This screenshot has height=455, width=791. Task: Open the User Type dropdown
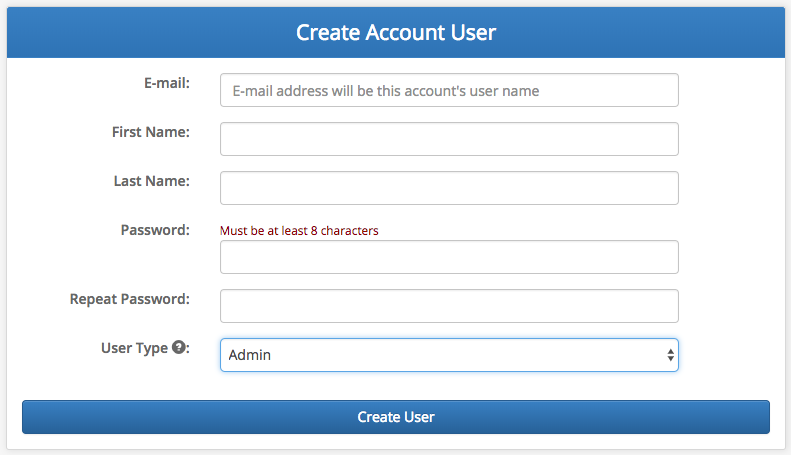(x=449, y=355)
